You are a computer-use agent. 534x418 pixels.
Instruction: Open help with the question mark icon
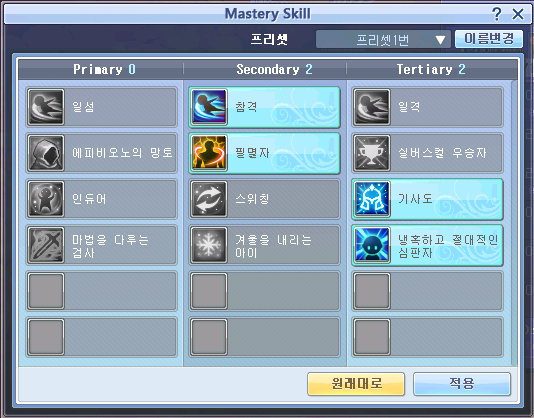tap(497, 14)
